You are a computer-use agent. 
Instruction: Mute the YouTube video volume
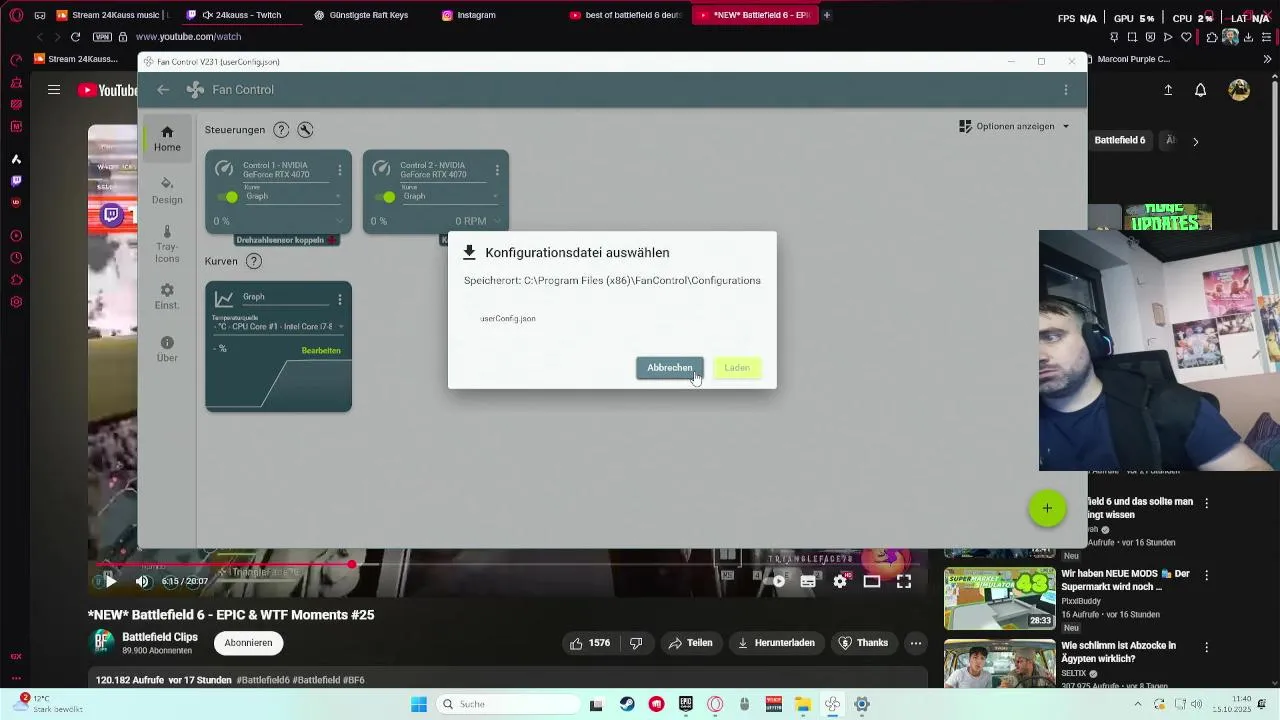coord(142,581)
